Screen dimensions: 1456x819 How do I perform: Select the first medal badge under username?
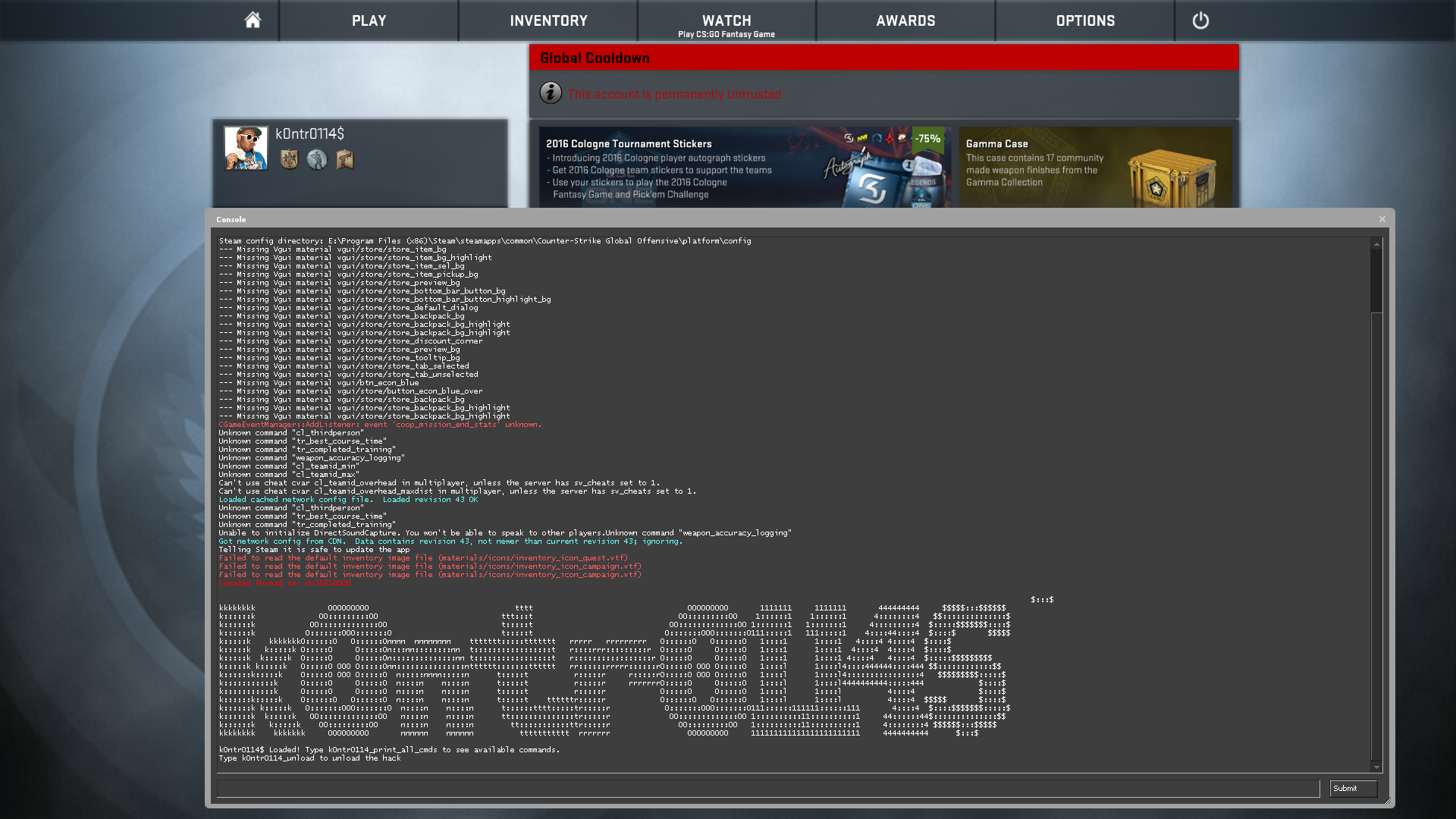(289, 159)
